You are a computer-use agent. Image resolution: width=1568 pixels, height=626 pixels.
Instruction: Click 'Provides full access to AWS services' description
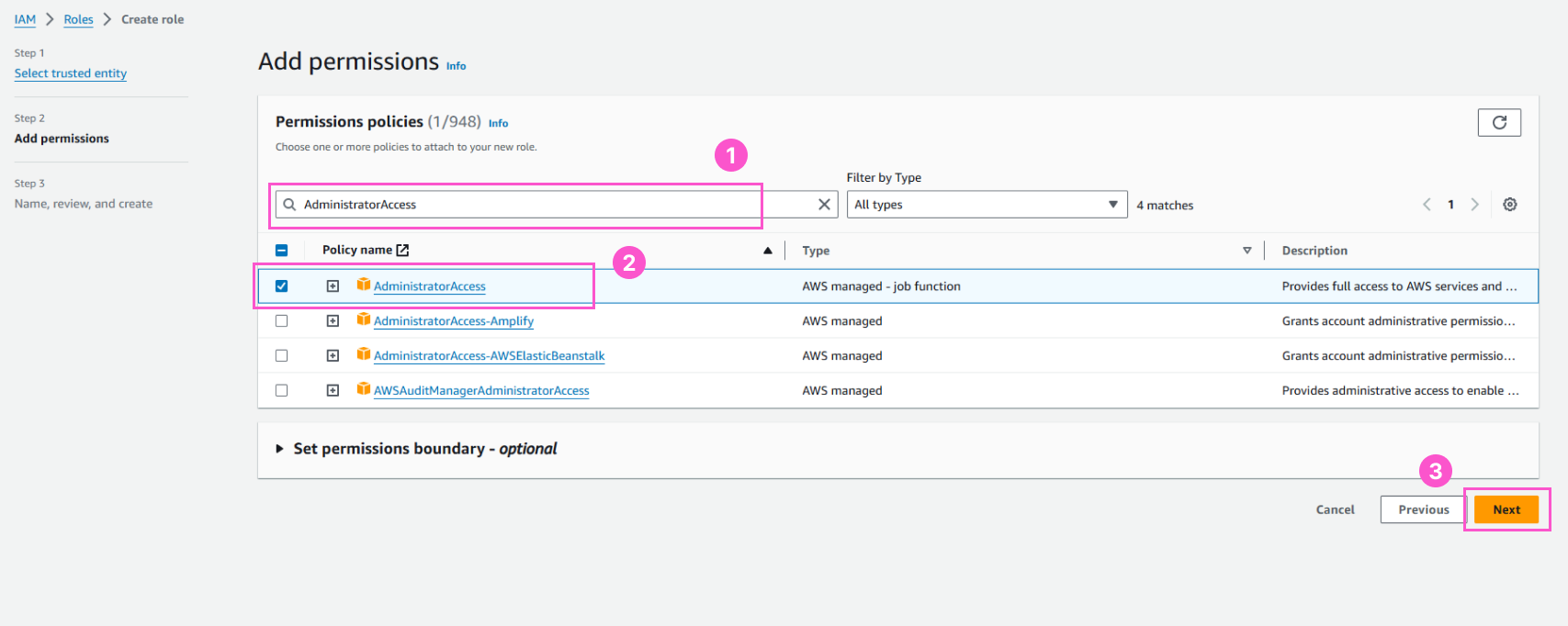coord(1399,286)
